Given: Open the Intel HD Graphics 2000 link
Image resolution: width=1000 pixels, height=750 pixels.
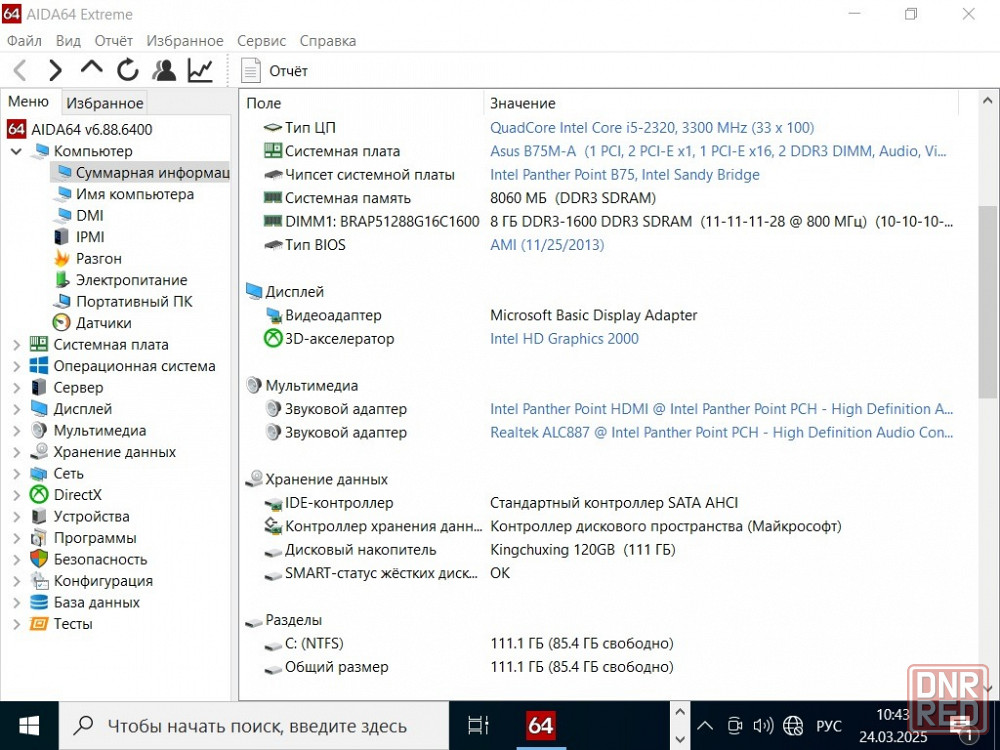Looking at the screenshot, I should (x=564, y=339).
